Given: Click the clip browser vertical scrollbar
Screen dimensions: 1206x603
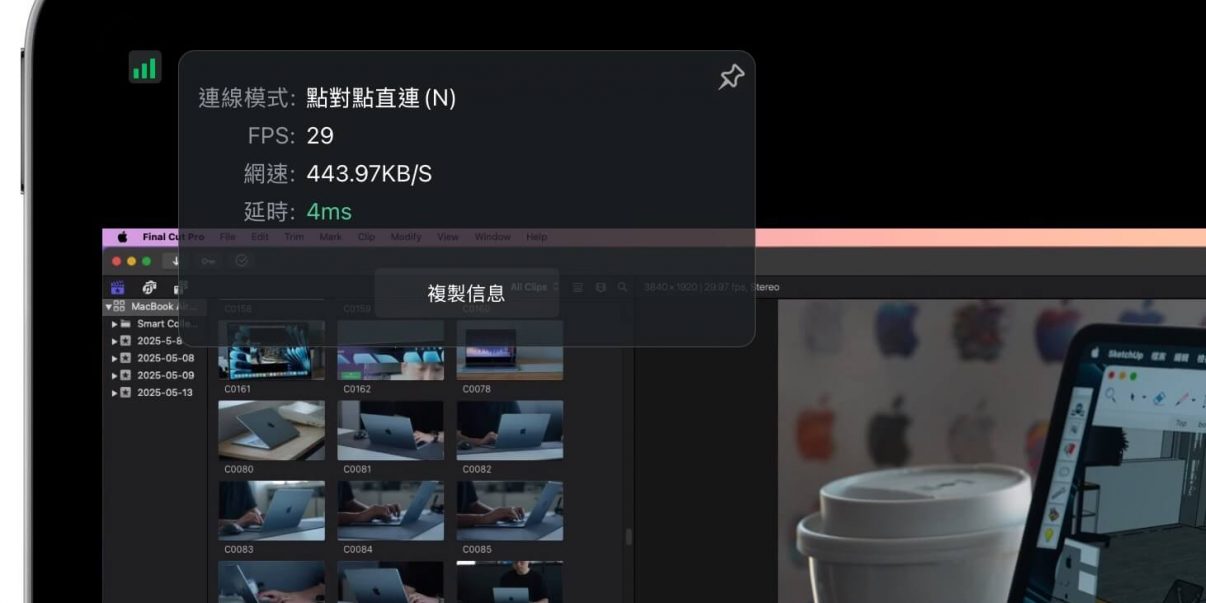Looking at the screenshot, I should coord(629,537).
